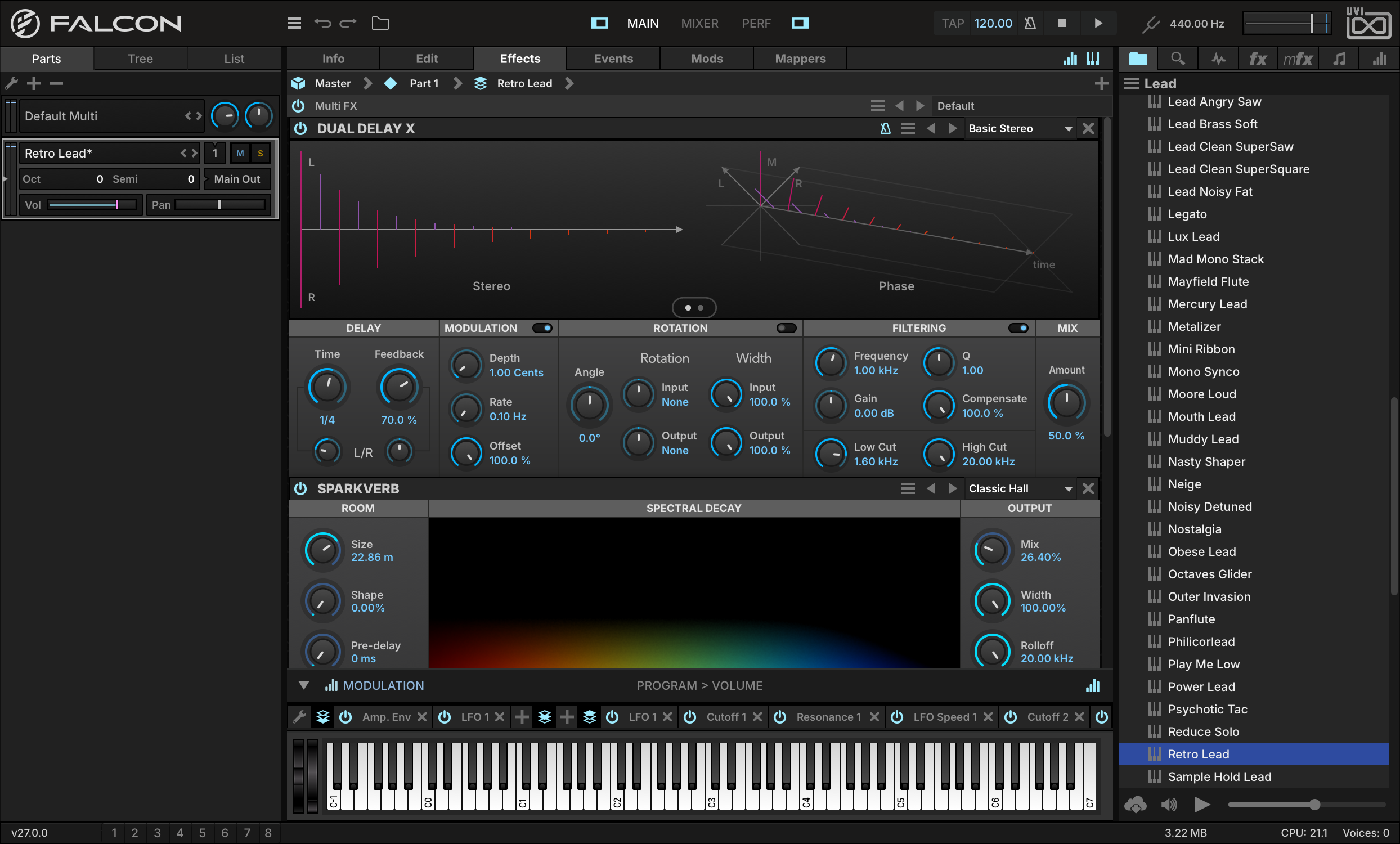Toggle the Filtering section switch
This screenshot has width=1400, height=844.
pyautogui.click(x=1018, y=327)
